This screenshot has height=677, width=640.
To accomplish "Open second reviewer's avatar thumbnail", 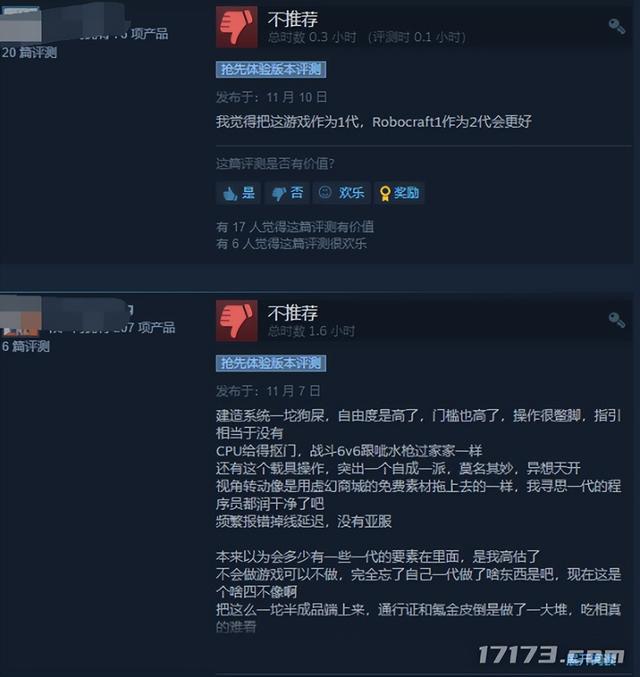I will 21,316.
